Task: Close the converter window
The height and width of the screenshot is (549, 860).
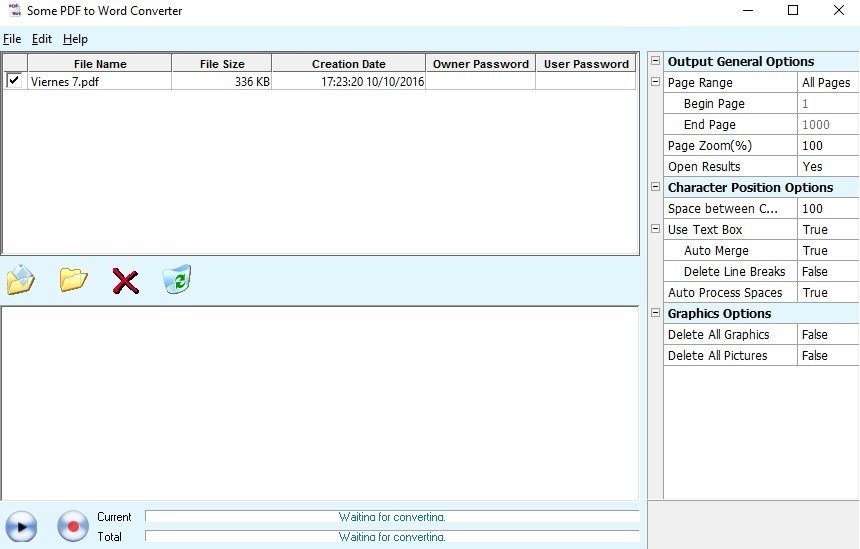Action: point(839,10)
